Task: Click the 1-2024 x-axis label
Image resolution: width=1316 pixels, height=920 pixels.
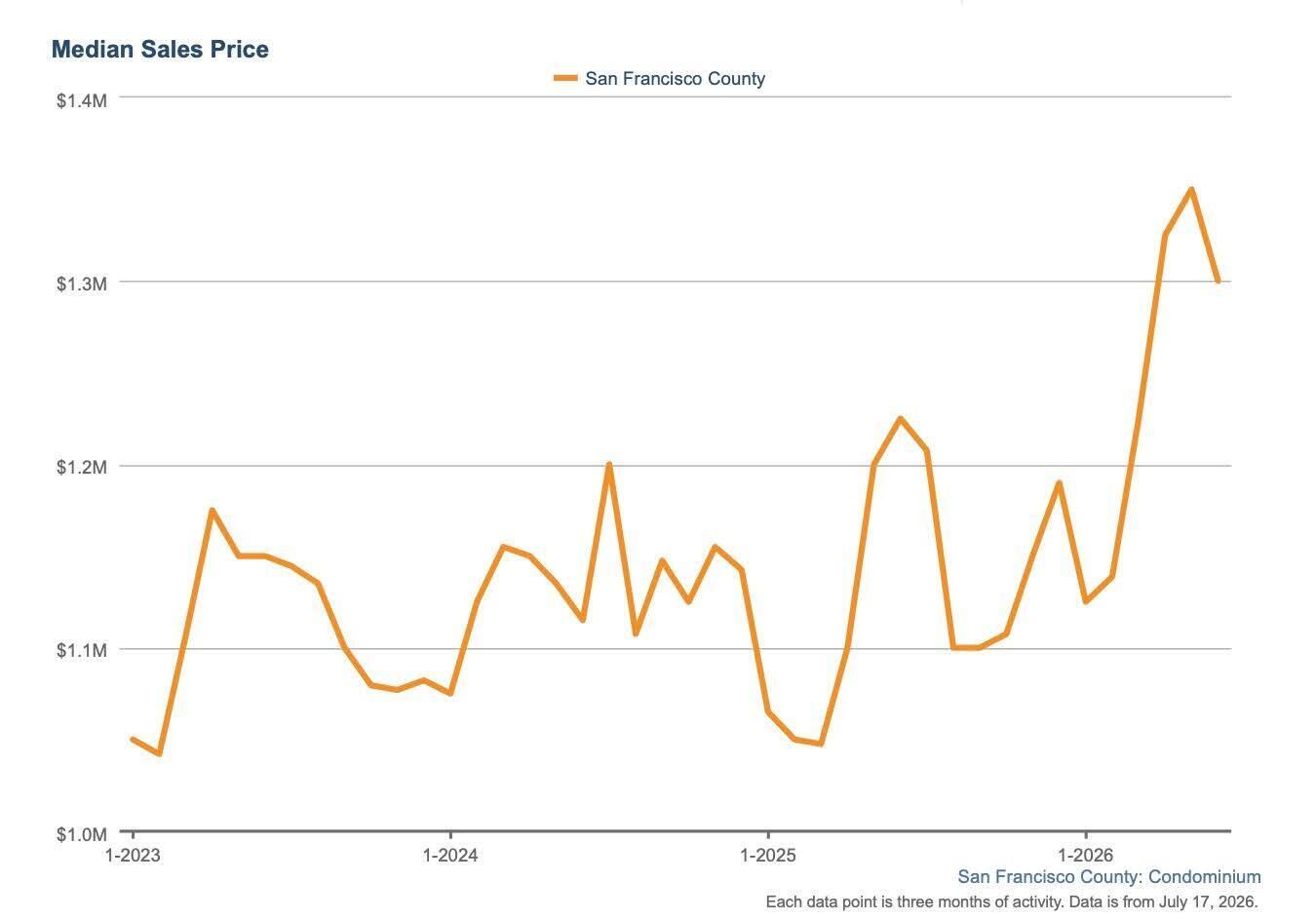Action: pos(450,856)
